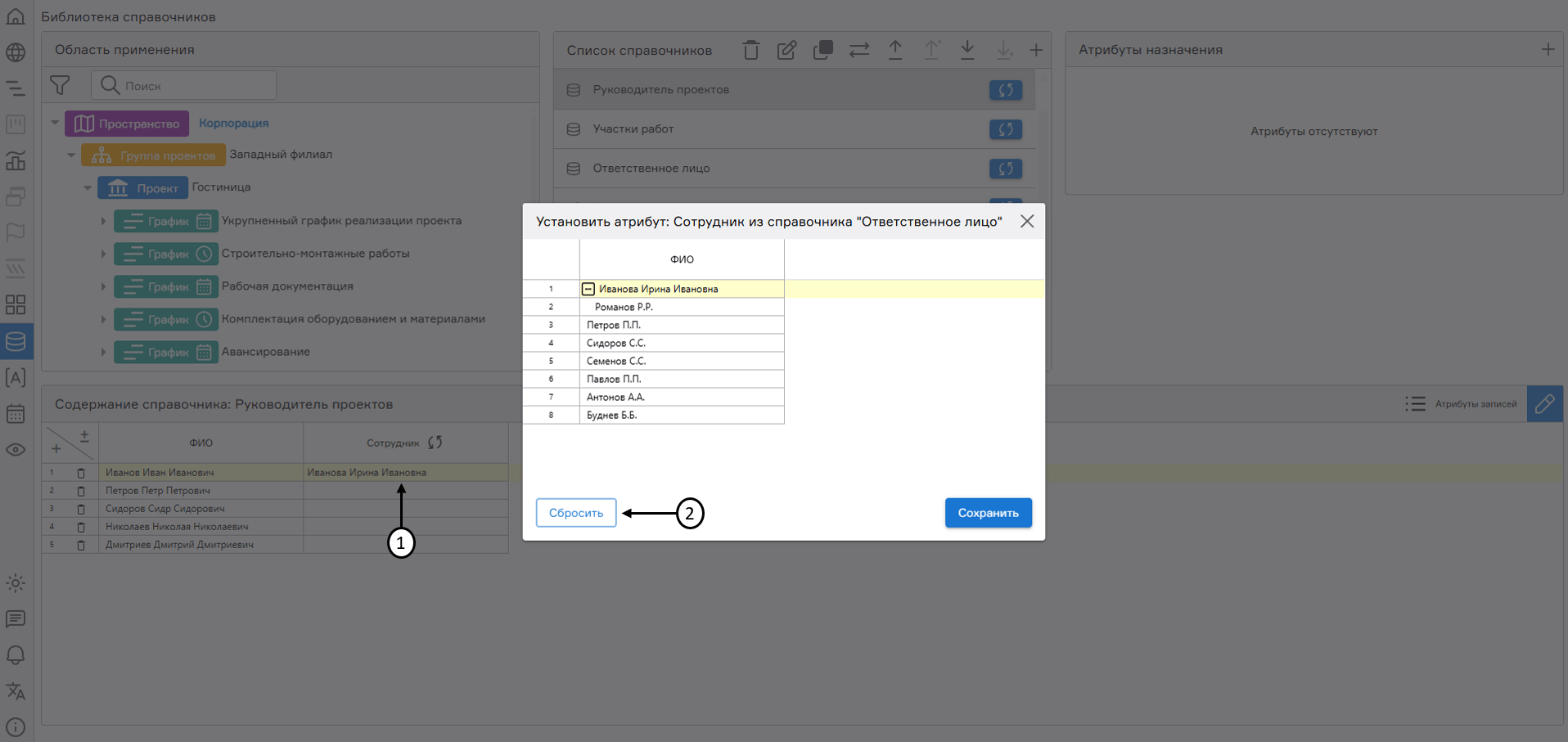The height and width of the screenshot is (742, 1568).
Task: Click the export (upload arrow) icon
Action: click(895, 50)
